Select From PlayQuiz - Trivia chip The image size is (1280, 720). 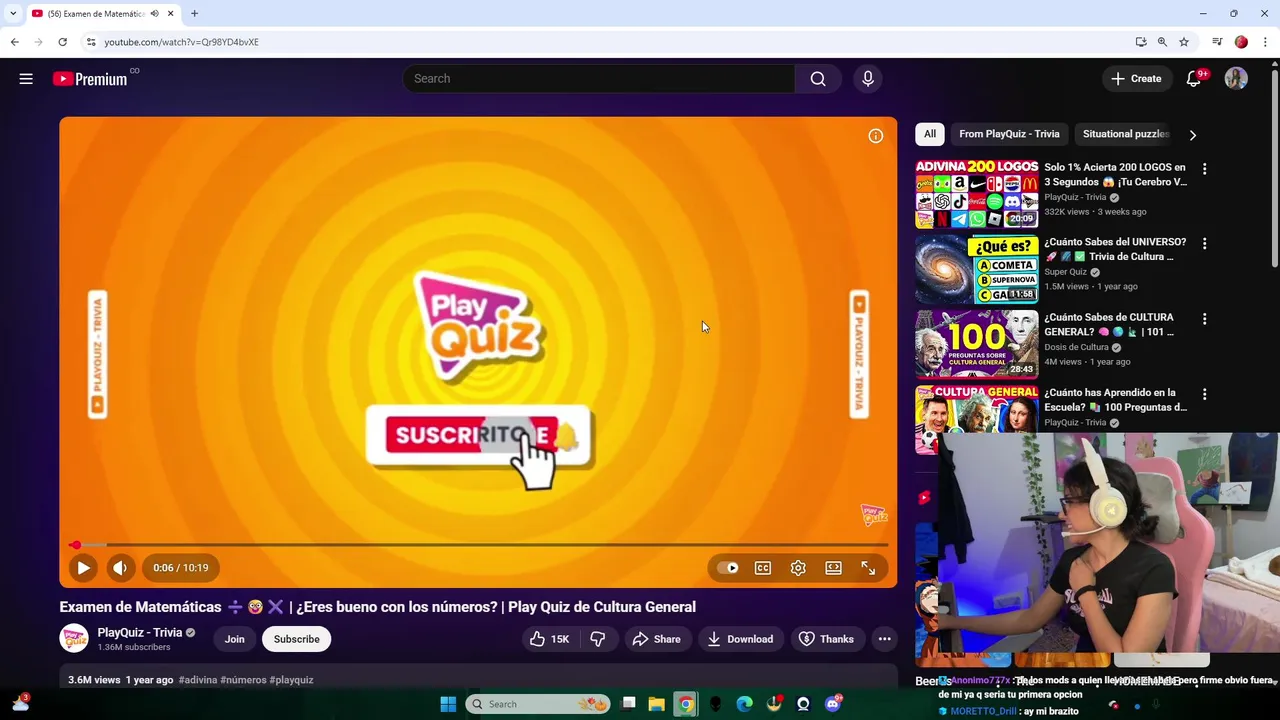click(1009, 134)
